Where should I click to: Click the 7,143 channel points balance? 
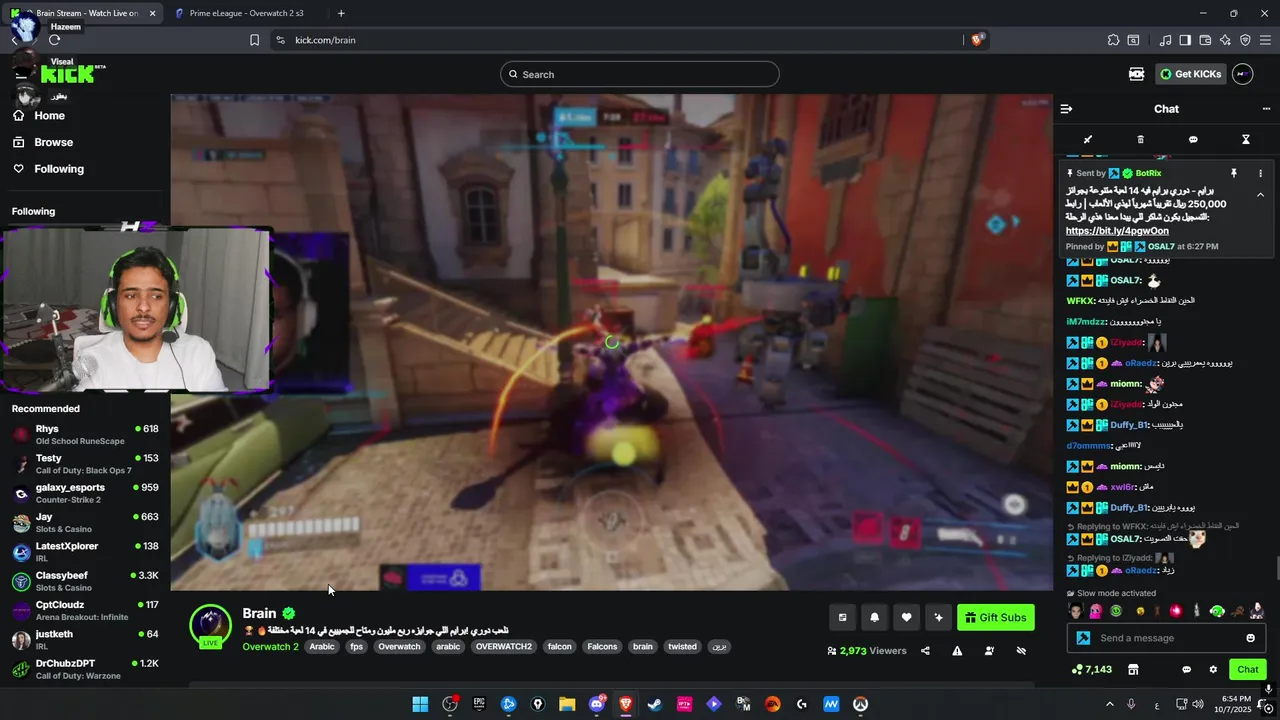coord(1091,669)
